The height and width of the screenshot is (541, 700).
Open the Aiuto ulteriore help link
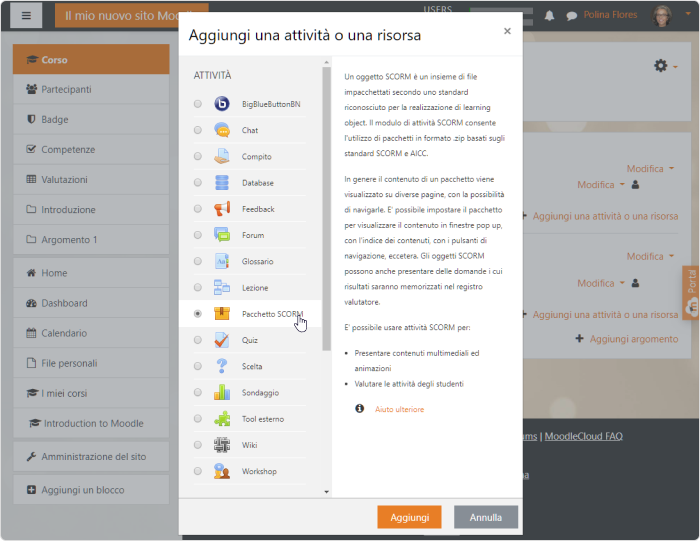399,409
